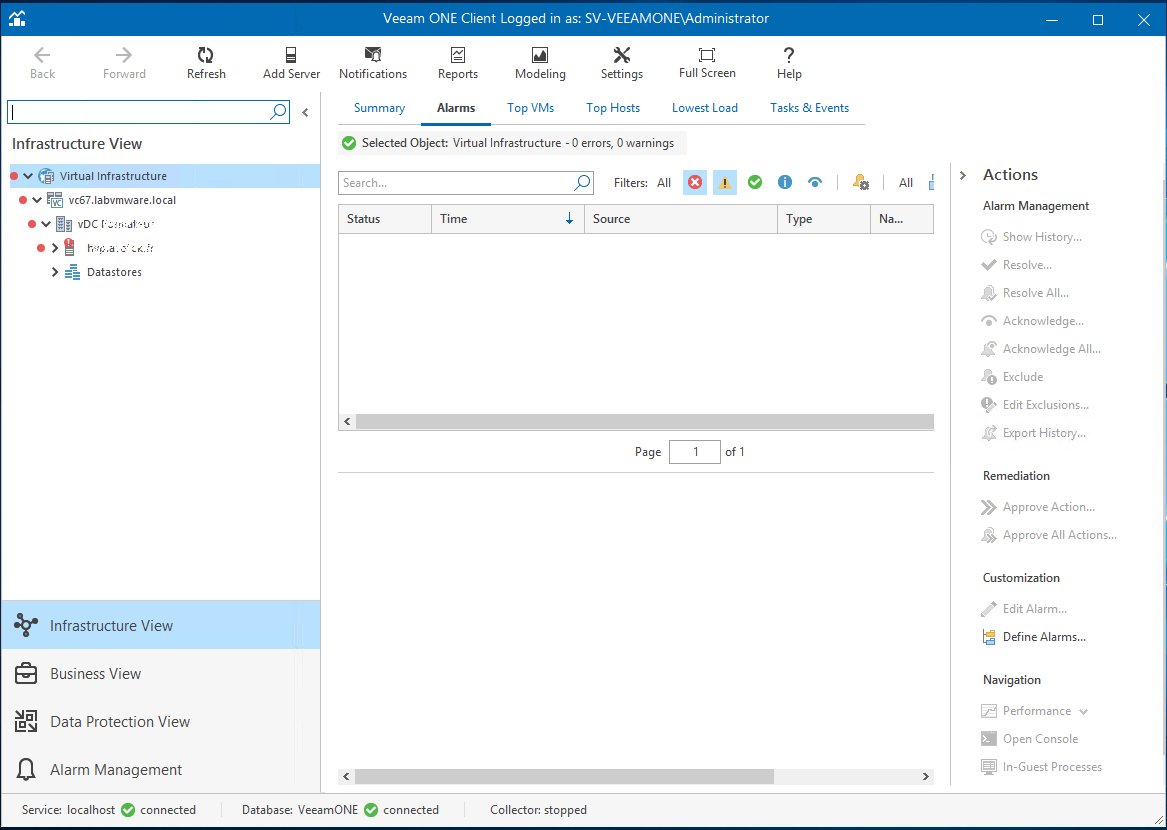Refresh the Veeam ONE view
This screenshot has height=830, width=1167.
(206, 63)
